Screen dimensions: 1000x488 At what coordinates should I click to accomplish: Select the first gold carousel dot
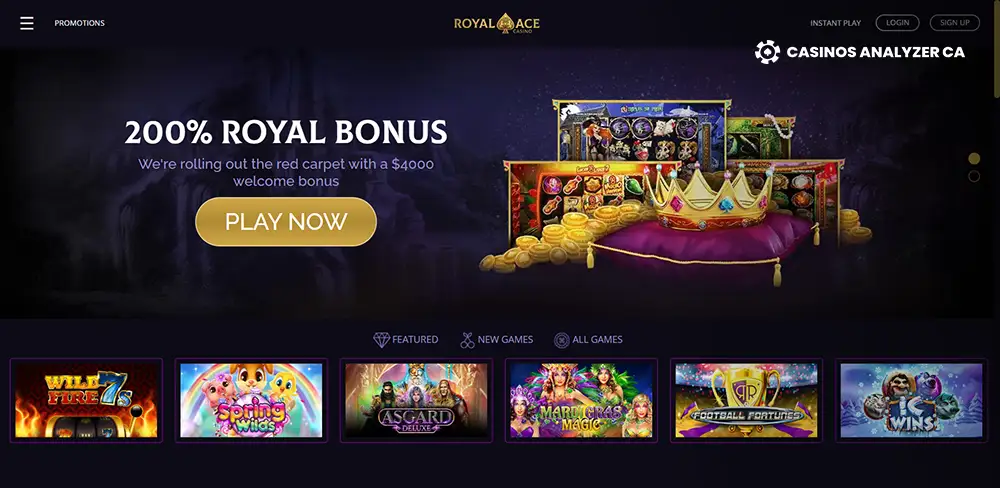click(x=974, y=158)
